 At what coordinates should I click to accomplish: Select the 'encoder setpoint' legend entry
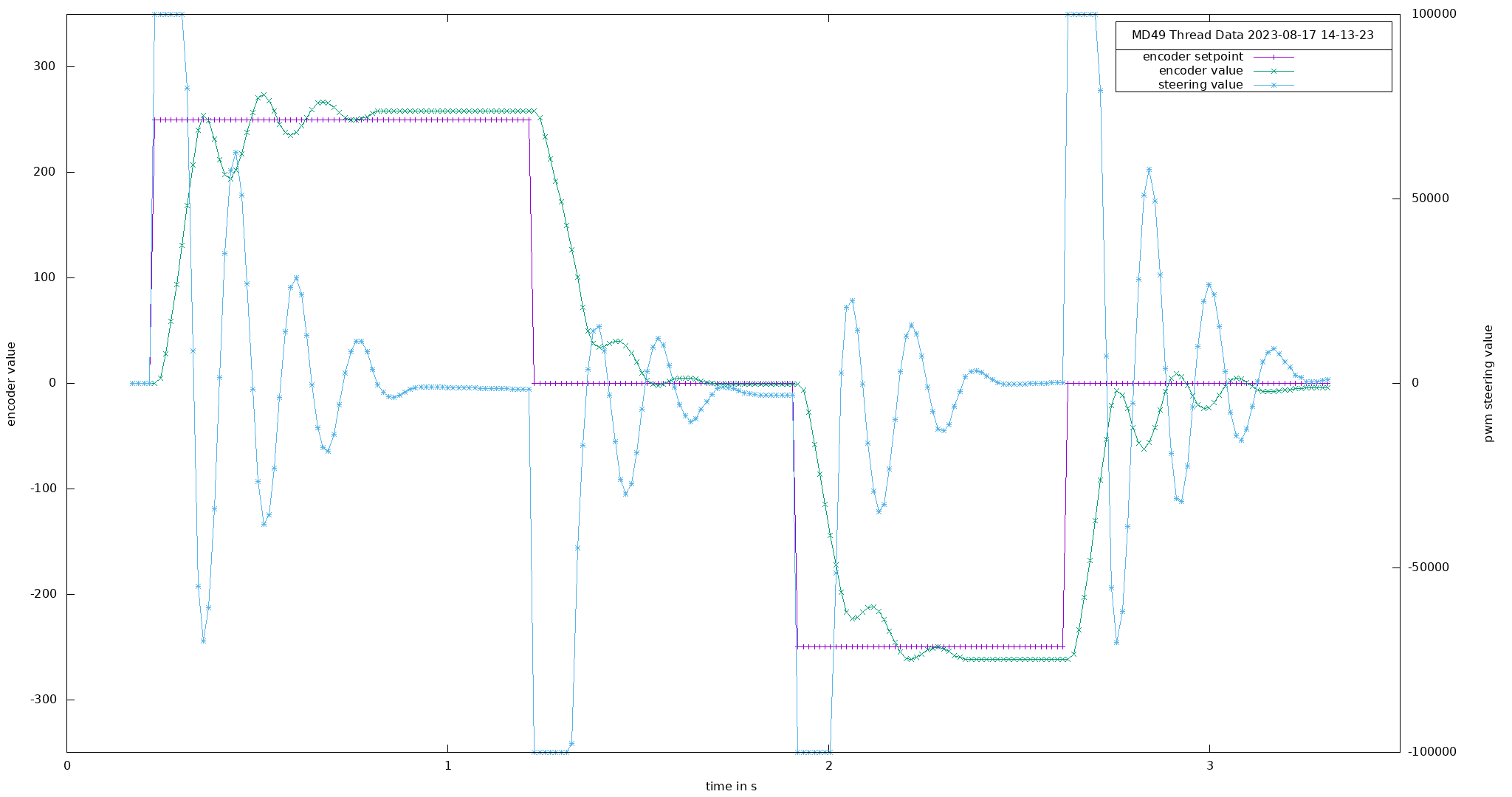(x=1192, y=57)
